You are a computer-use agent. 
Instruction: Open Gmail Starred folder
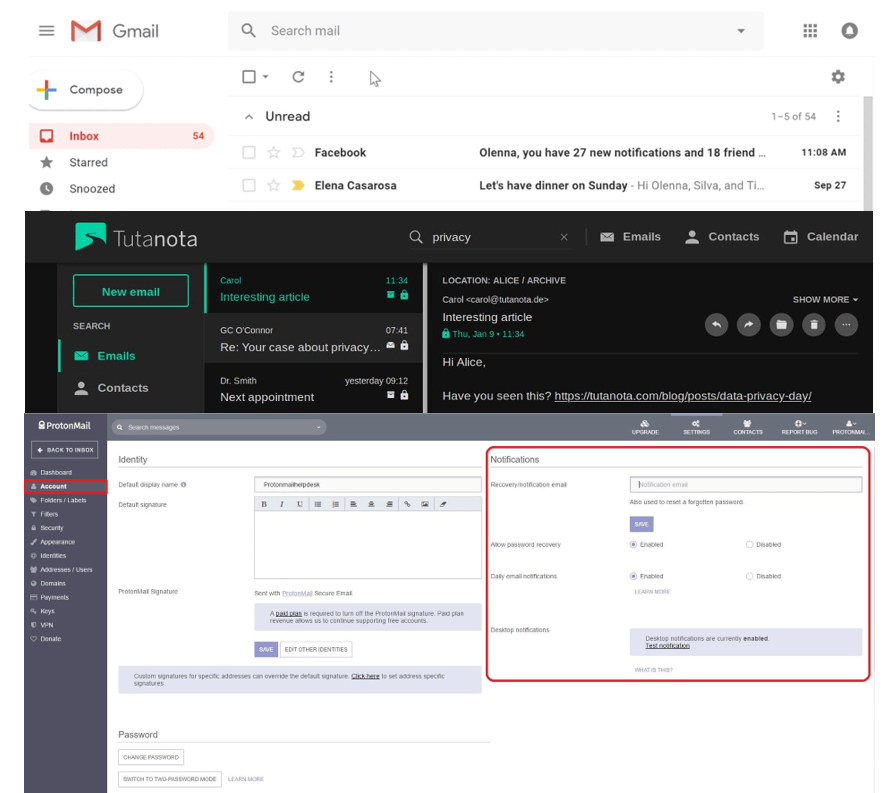tap(88, 163)
